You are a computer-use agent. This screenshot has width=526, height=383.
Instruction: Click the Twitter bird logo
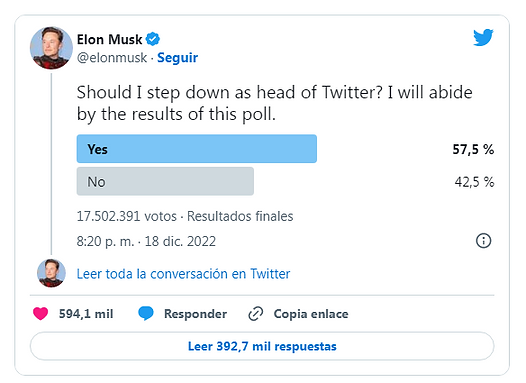483,37
